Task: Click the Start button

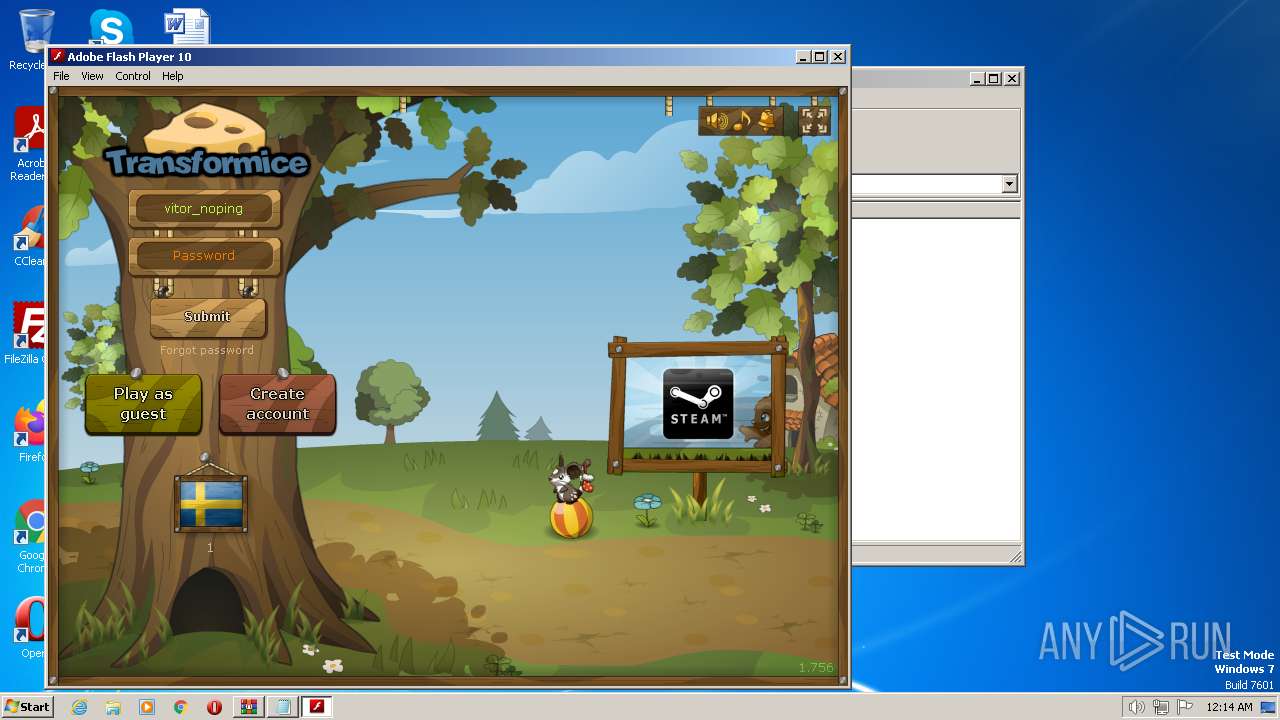Action: (x=27, y=707)
